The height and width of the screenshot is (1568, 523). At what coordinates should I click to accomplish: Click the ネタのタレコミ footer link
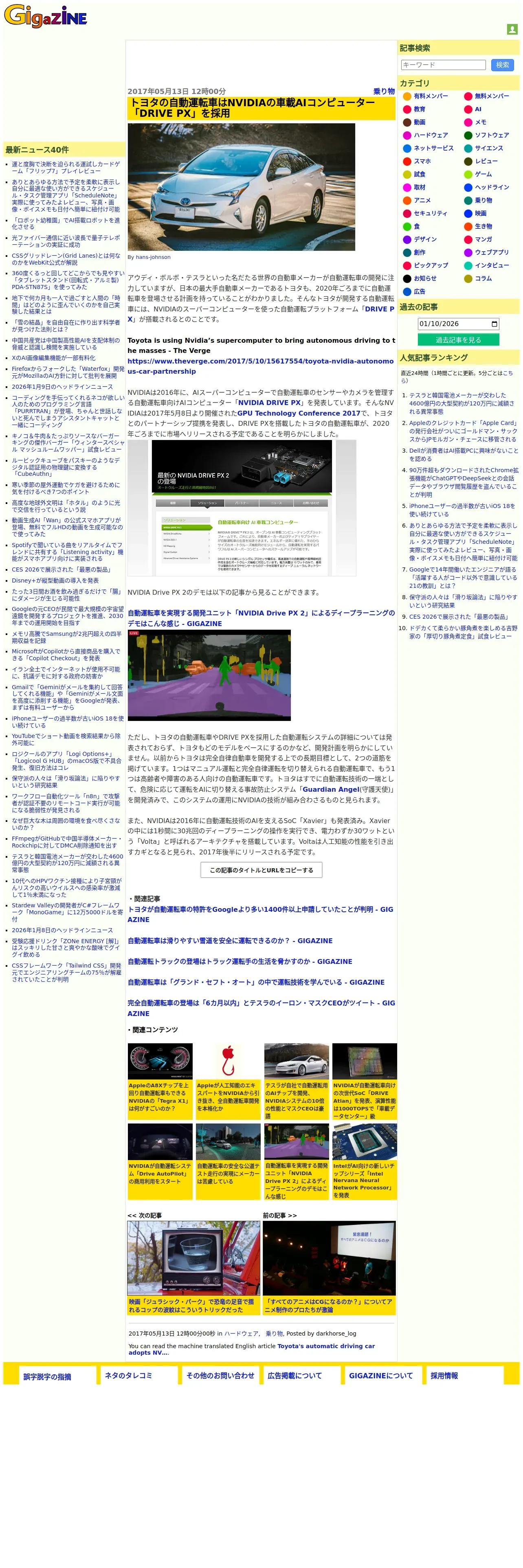click(x=128, y=1375)
